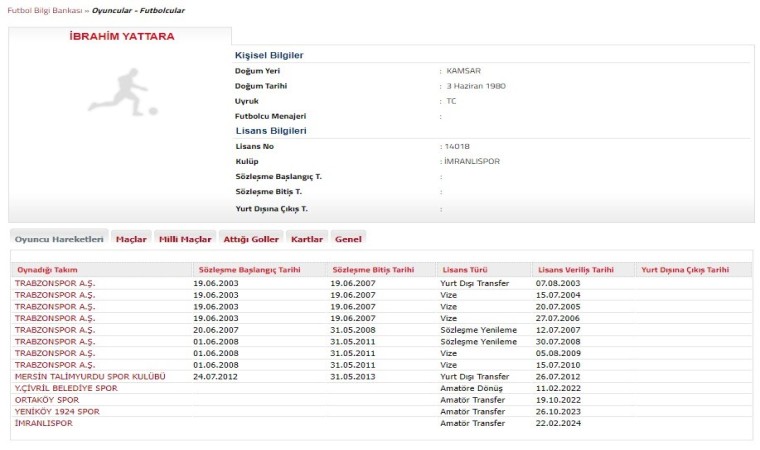This screenshot has height=450, width=760.
Task: Switch to the Genel tab
Action: click(348, 239)
